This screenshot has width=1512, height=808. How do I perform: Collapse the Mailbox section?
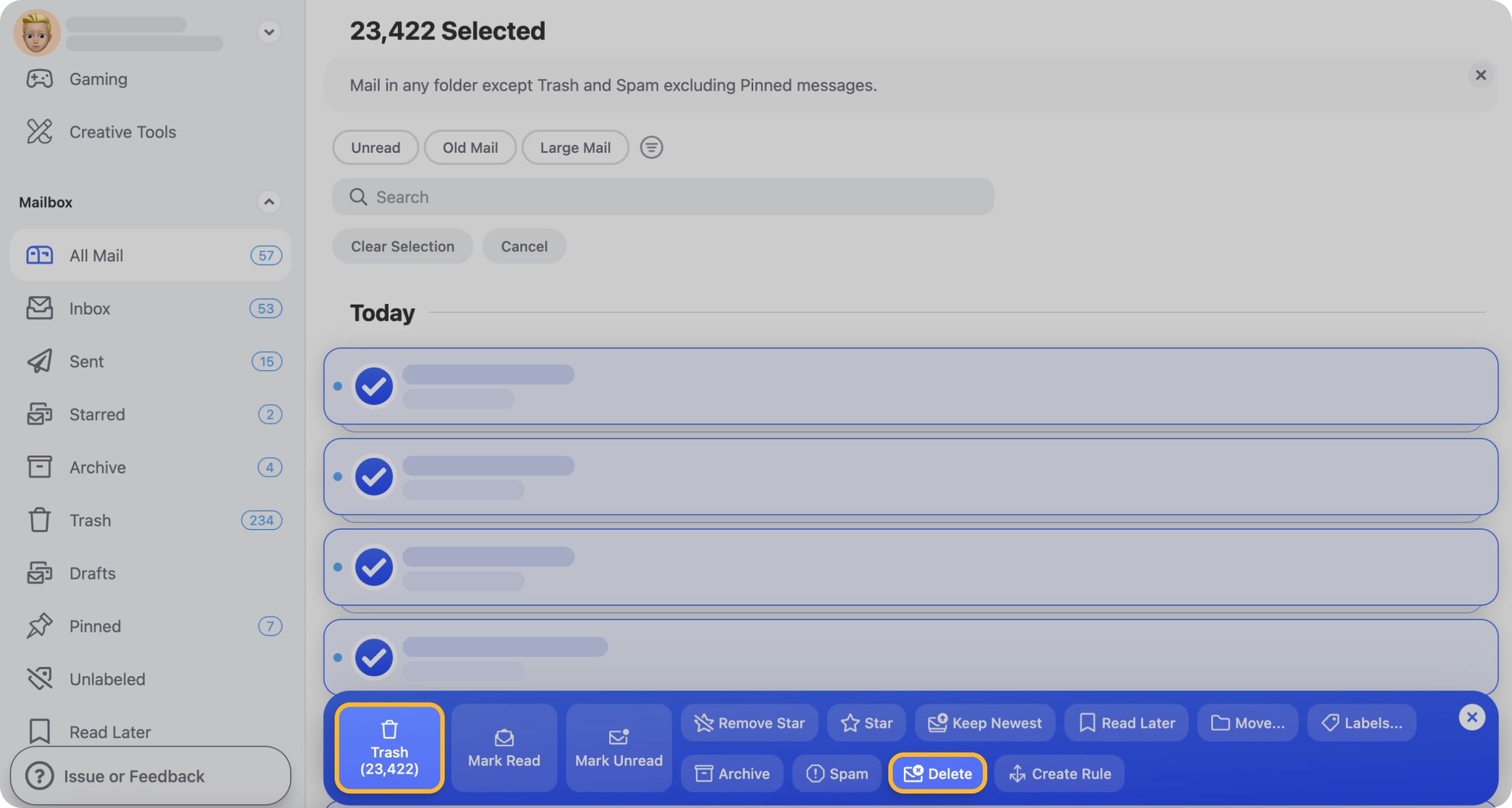click(269, 202)
